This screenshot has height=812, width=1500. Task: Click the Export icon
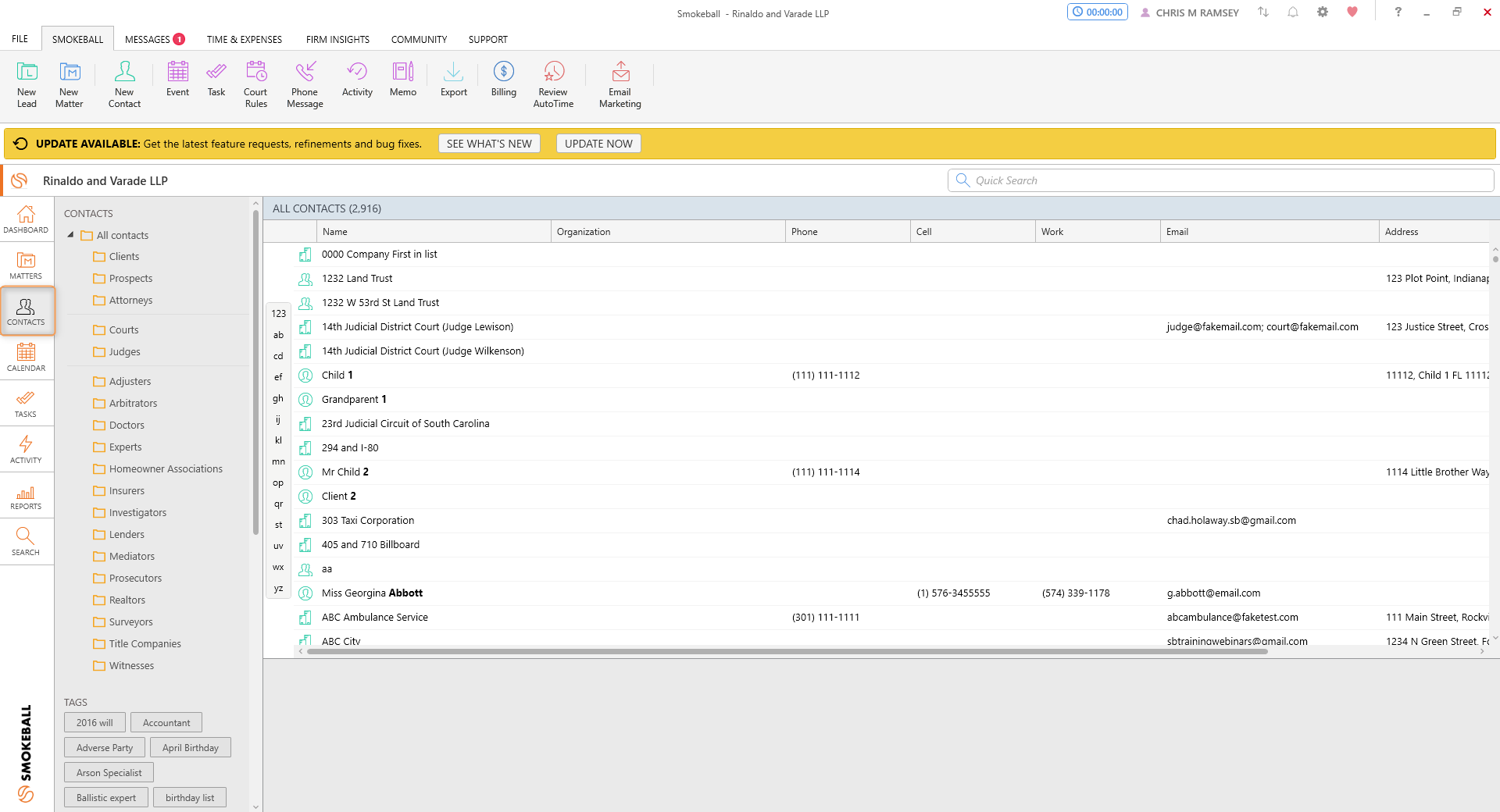click(453, 79)
